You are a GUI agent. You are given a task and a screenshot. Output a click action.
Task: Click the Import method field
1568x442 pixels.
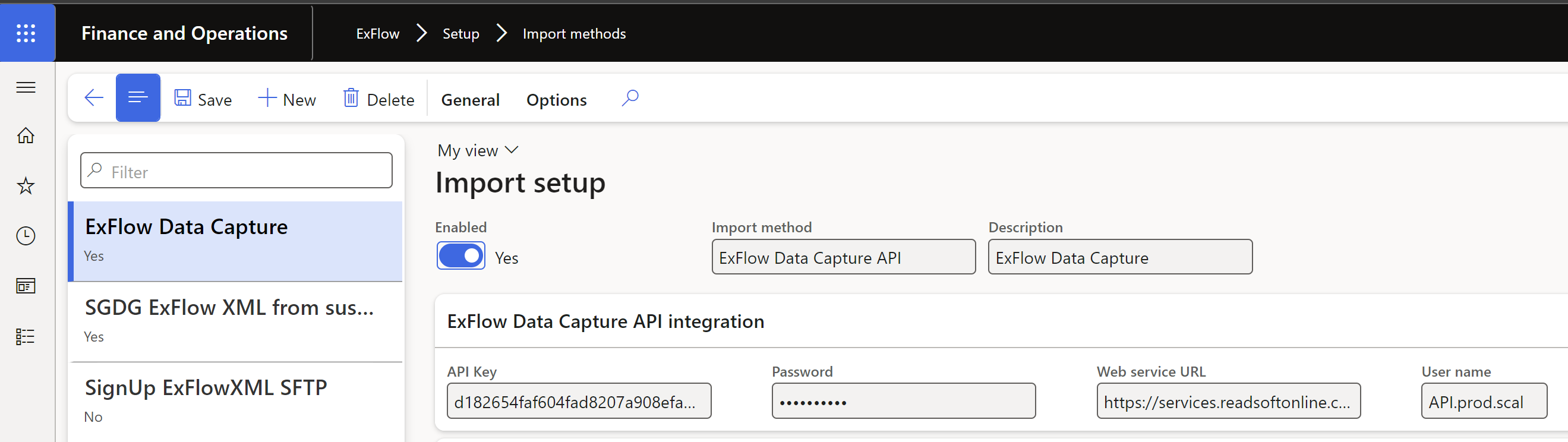(843, 257)
